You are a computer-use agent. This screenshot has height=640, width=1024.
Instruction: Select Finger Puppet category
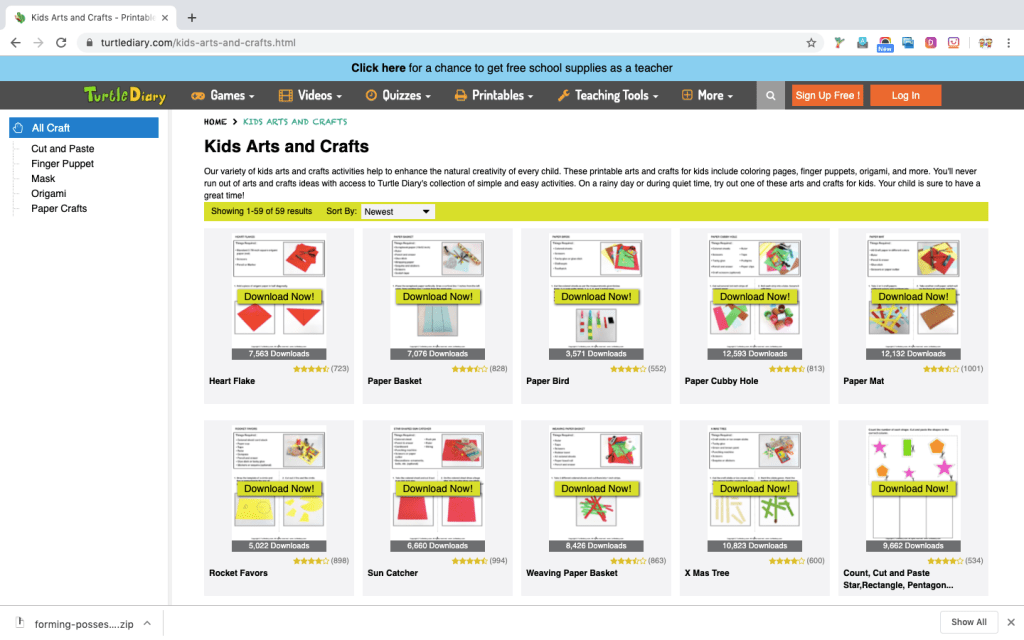point(62,164)
